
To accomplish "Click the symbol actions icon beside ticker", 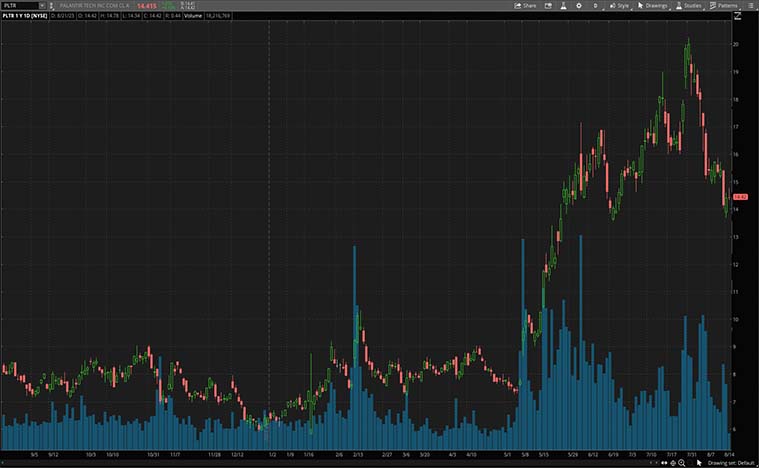I will pos(51,6).
